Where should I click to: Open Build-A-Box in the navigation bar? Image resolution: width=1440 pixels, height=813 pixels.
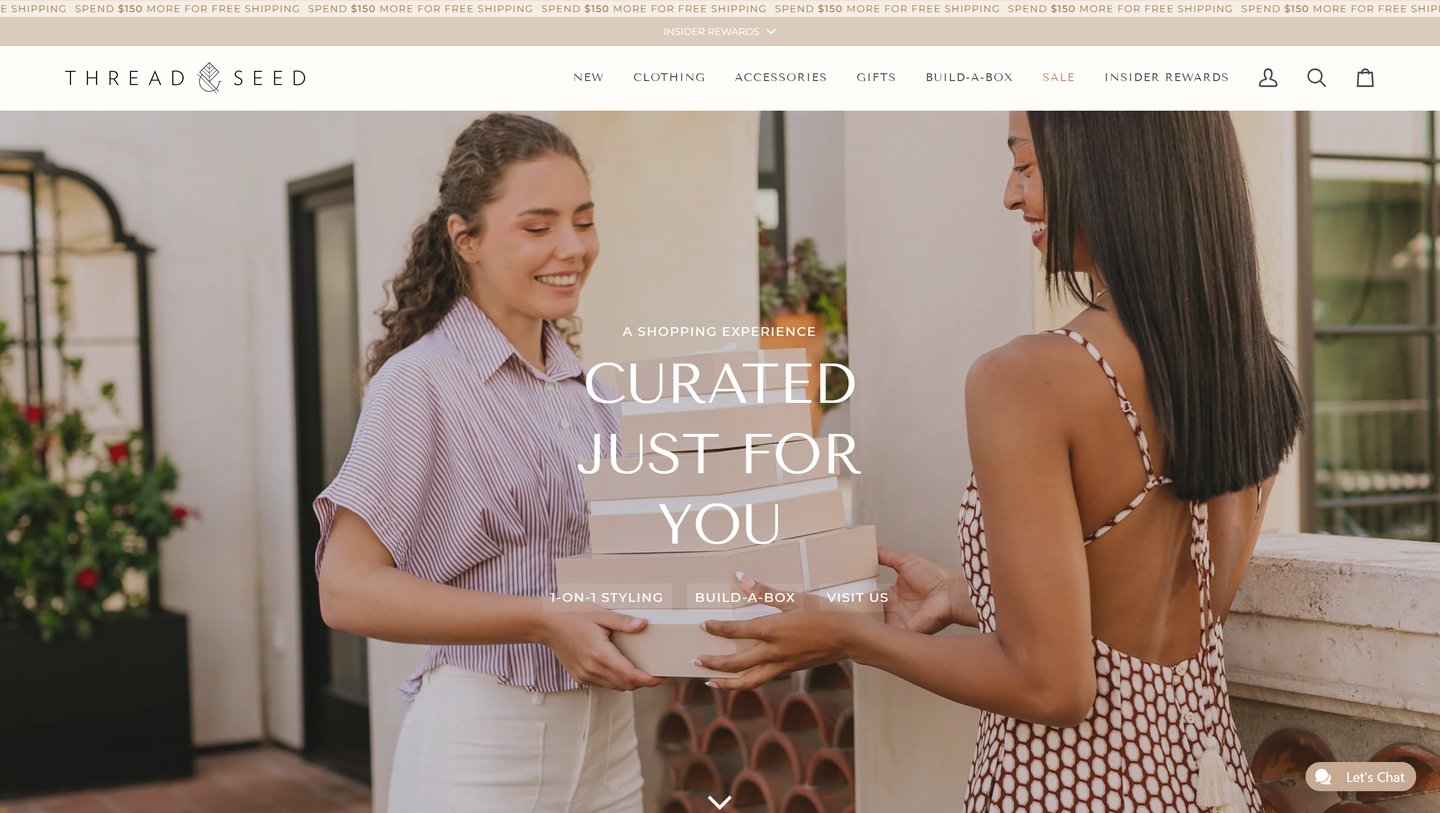coord(969,77)
